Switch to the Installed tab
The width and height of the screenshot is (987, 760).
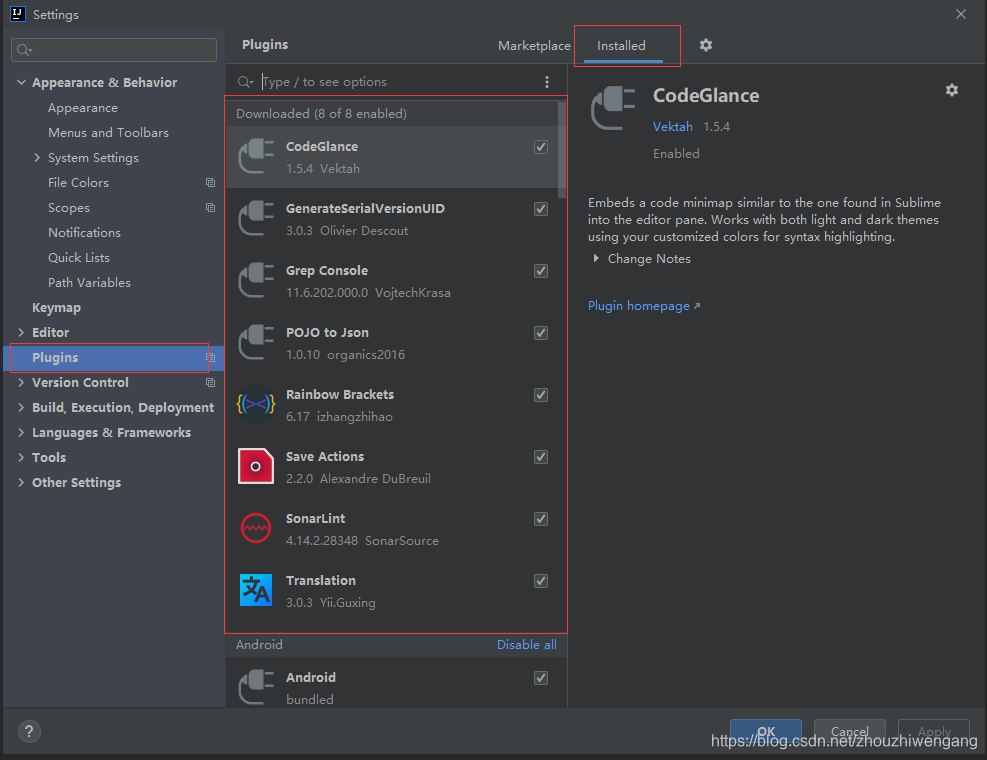(621, 45)
